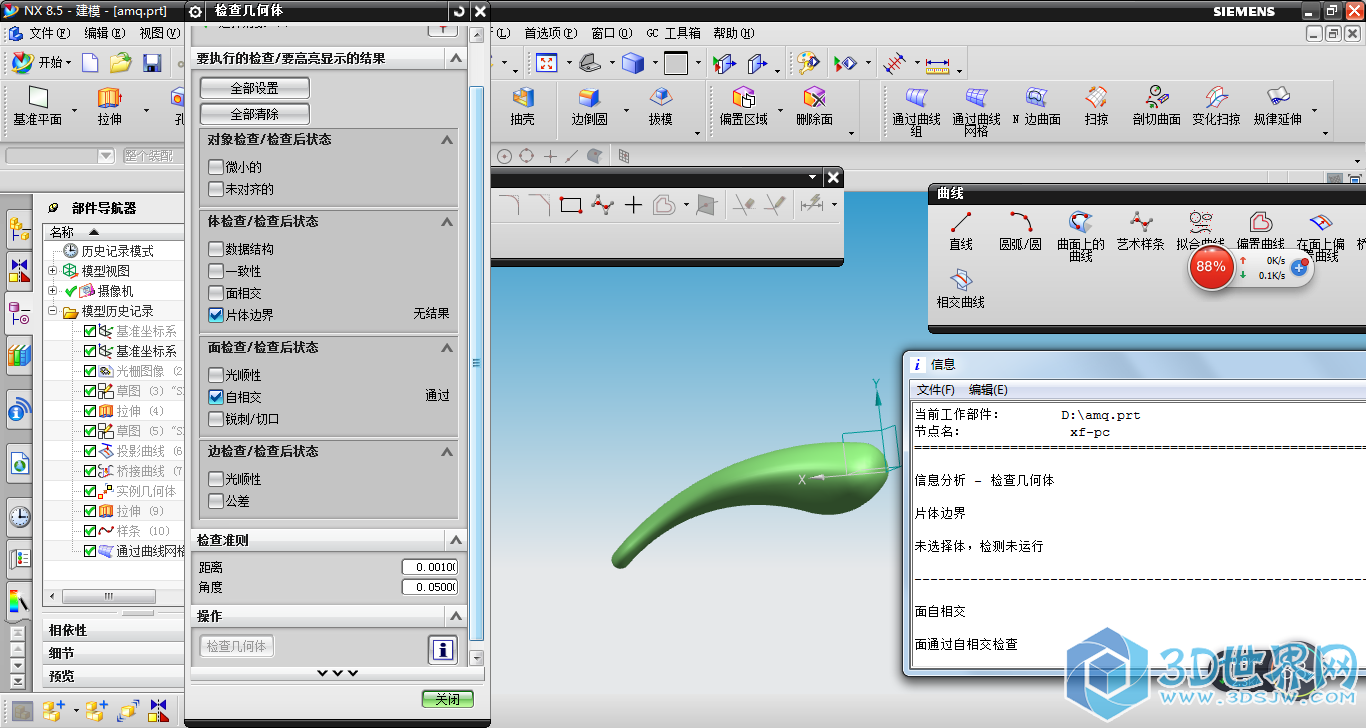
Task: Select the 艺术样条 studio spline tool
Action: point(1140,230)
